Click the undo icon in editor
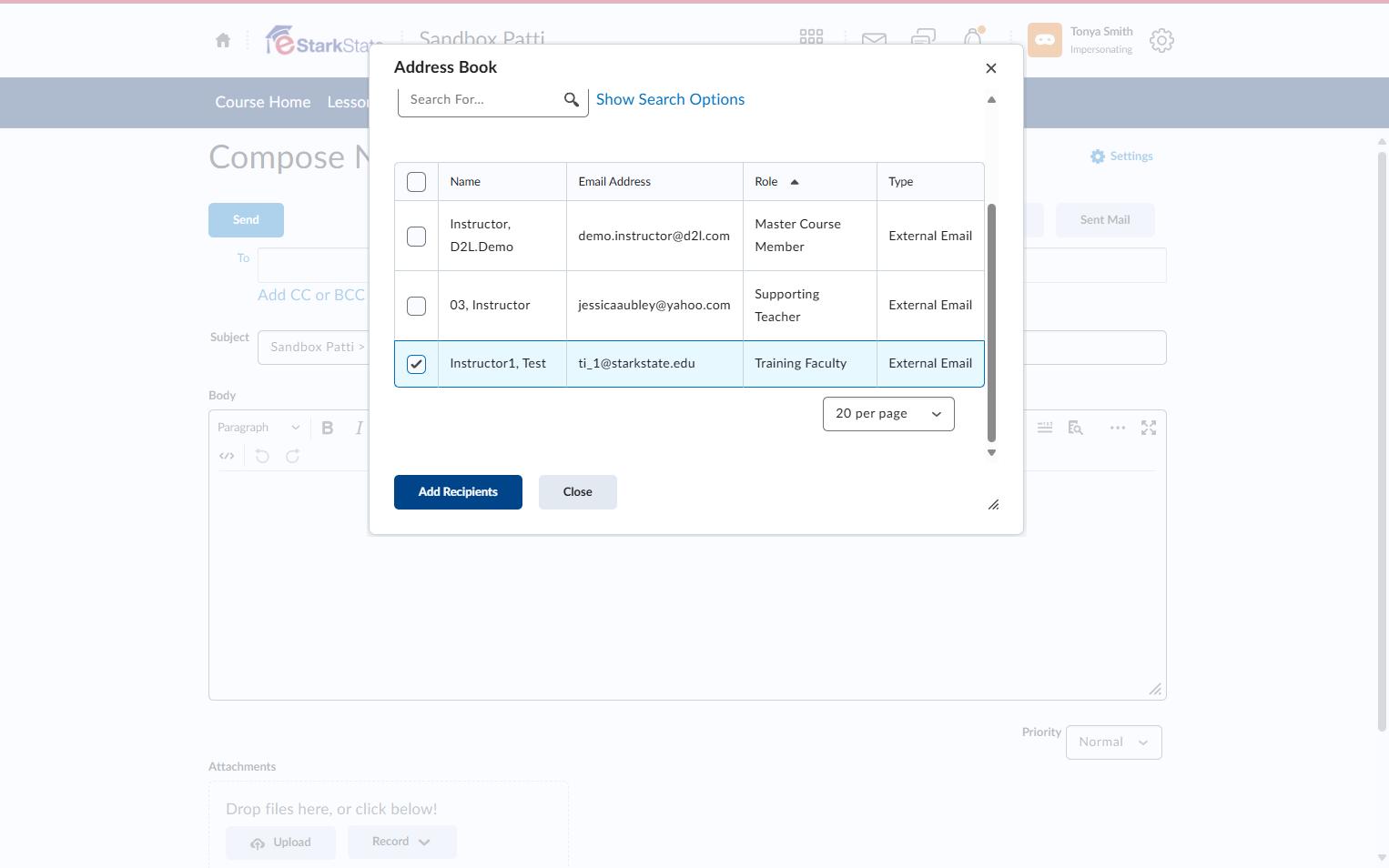The height and width of the screenshot is (868, 1389). (x=262, y=456)
